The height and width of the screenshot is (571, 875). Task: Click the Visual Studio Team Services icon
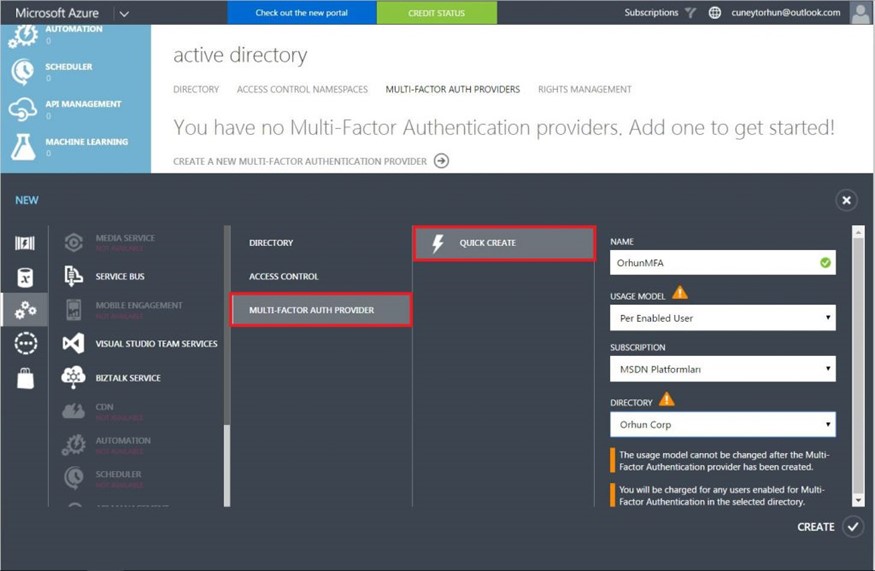pos(73,343)
